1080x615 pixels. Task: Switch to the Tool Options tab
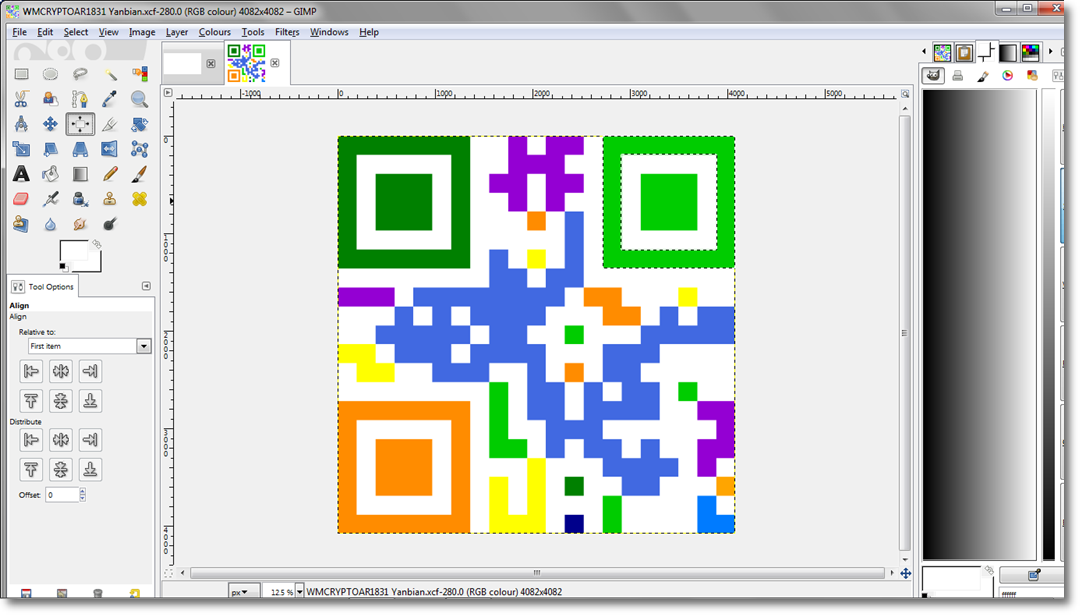pos(43,286)
